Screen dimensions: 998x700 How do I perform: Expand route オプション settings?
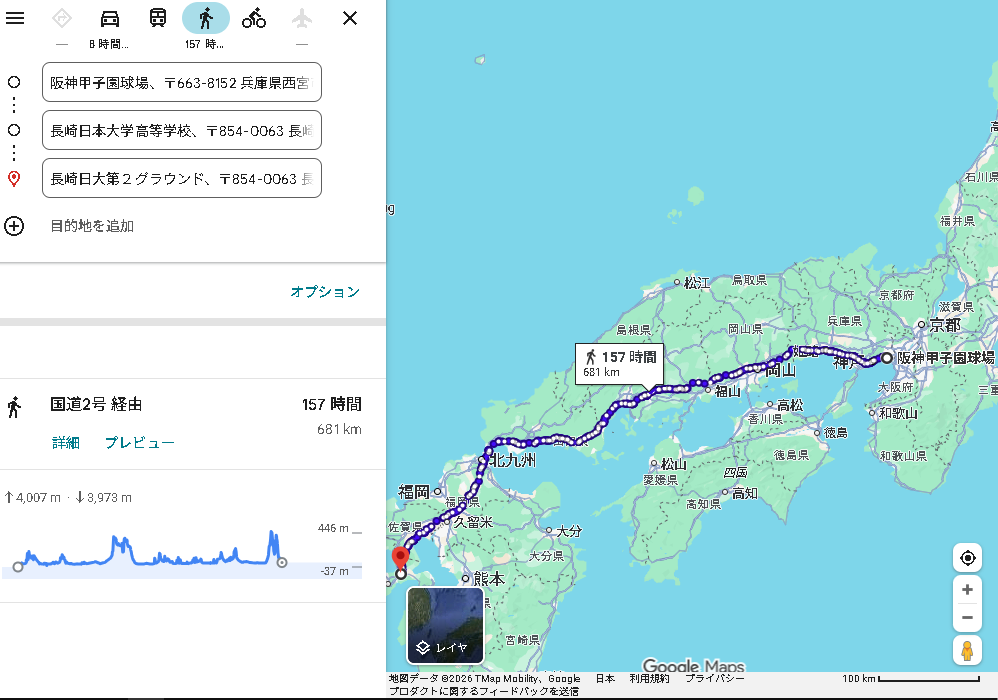pyautogui.click(x=325, y=292)
